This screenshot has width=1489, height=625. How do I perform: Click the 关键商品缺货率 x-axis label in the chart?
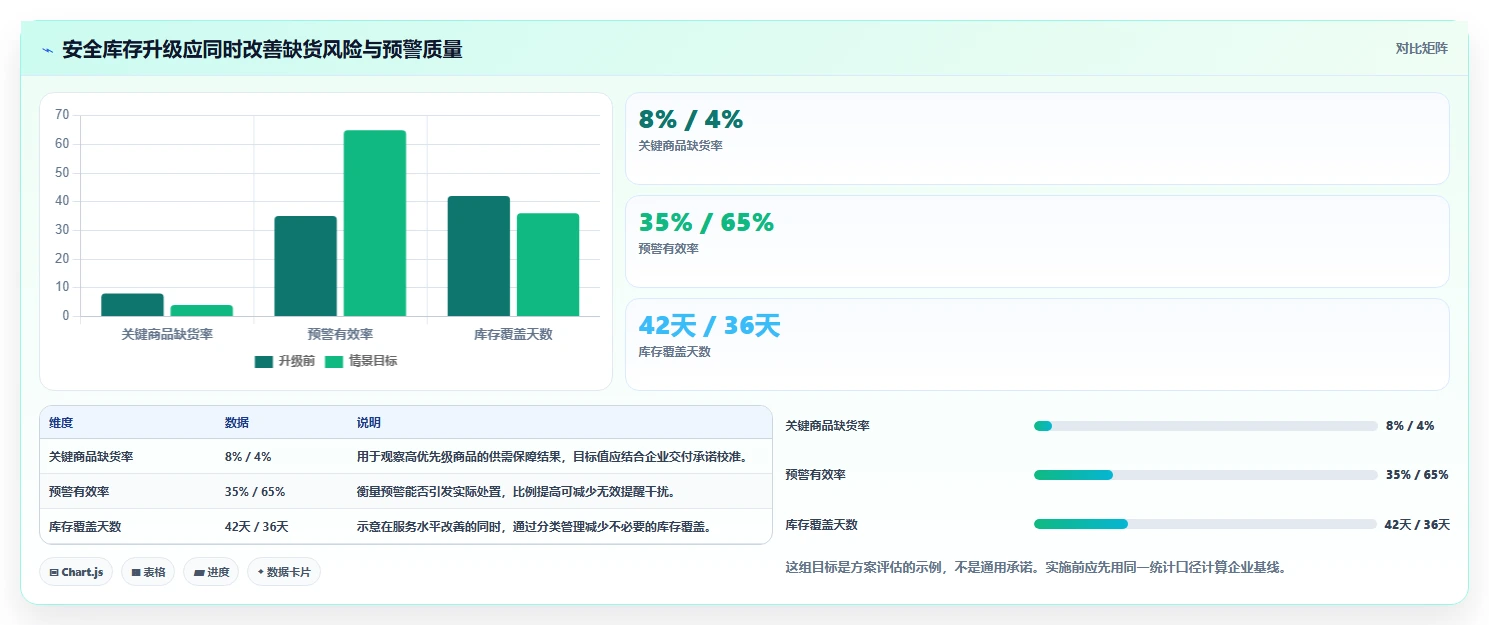coord(167,334)
